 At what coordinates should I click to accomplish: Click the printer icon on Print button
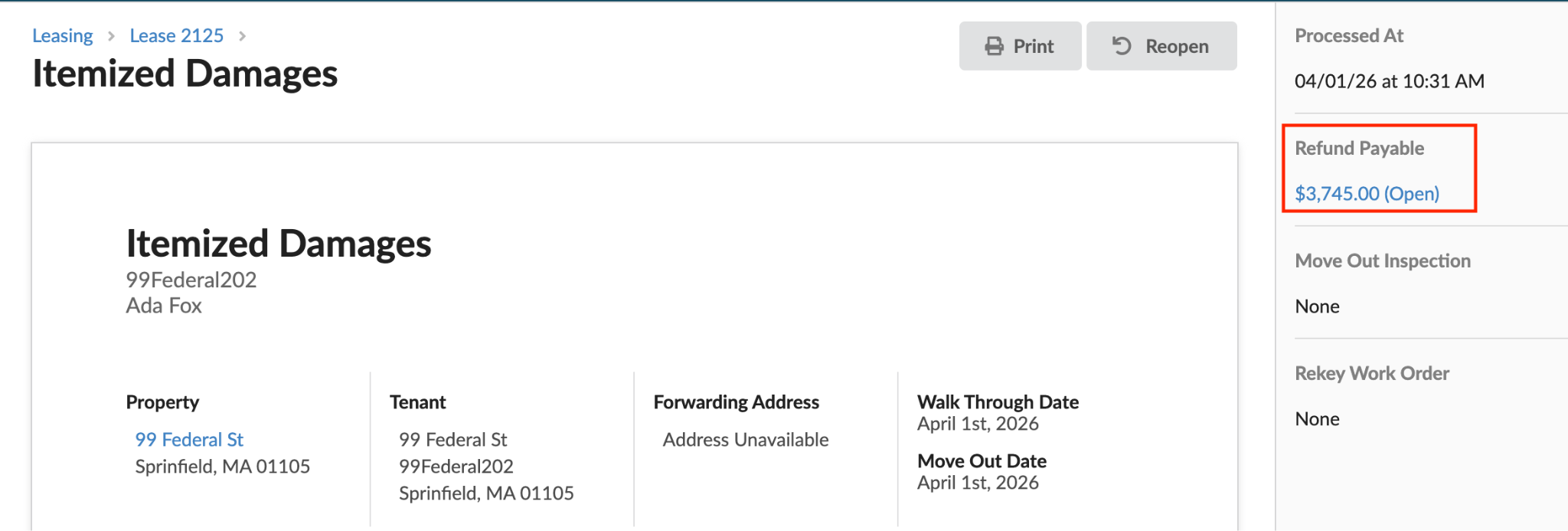[994, 47]
